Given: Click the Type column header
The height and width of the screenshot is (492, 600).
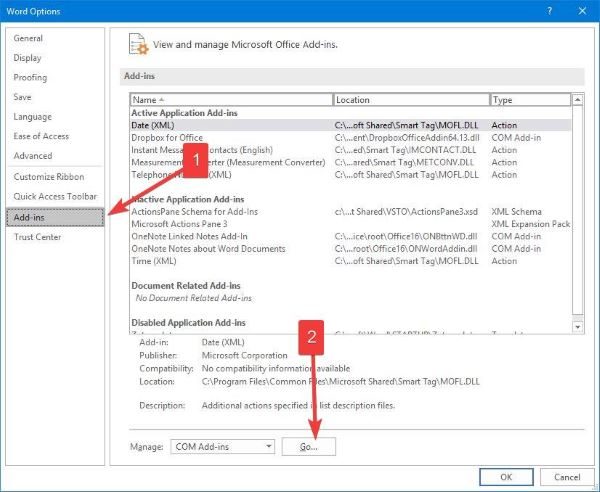Looking at the screenshot, I should [530, 100].
